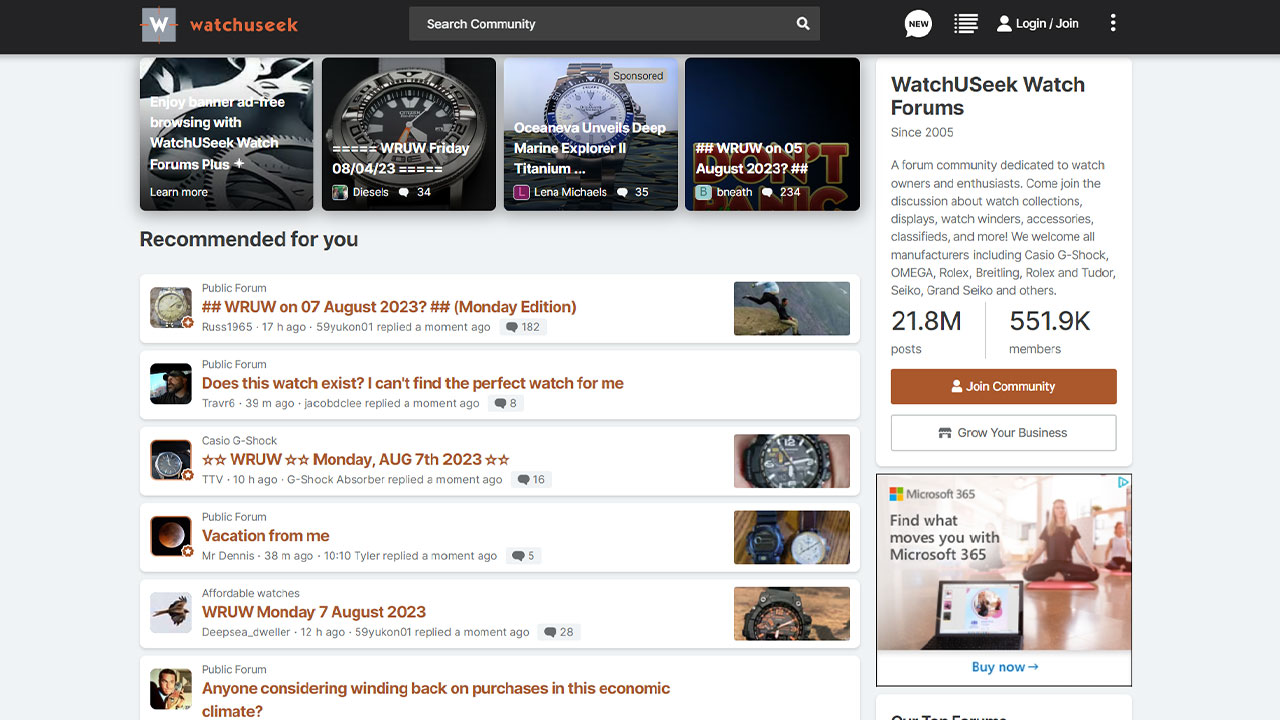Click the watchuseek logo in the top bar
This screenshot has height=720, width=1280.
point(218,26)
